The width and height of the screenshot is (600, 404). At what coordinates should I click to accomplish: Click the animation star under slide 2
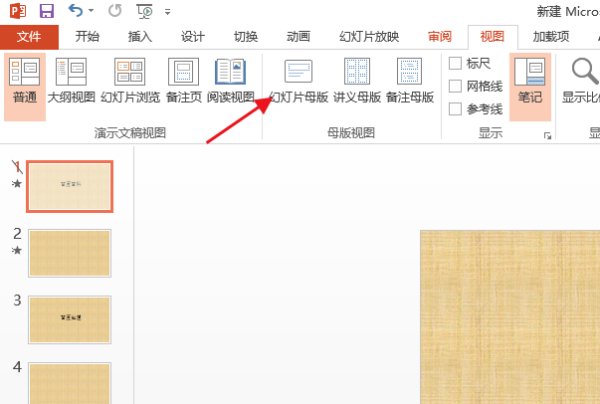pyautogui.click(x=16, y=251)
